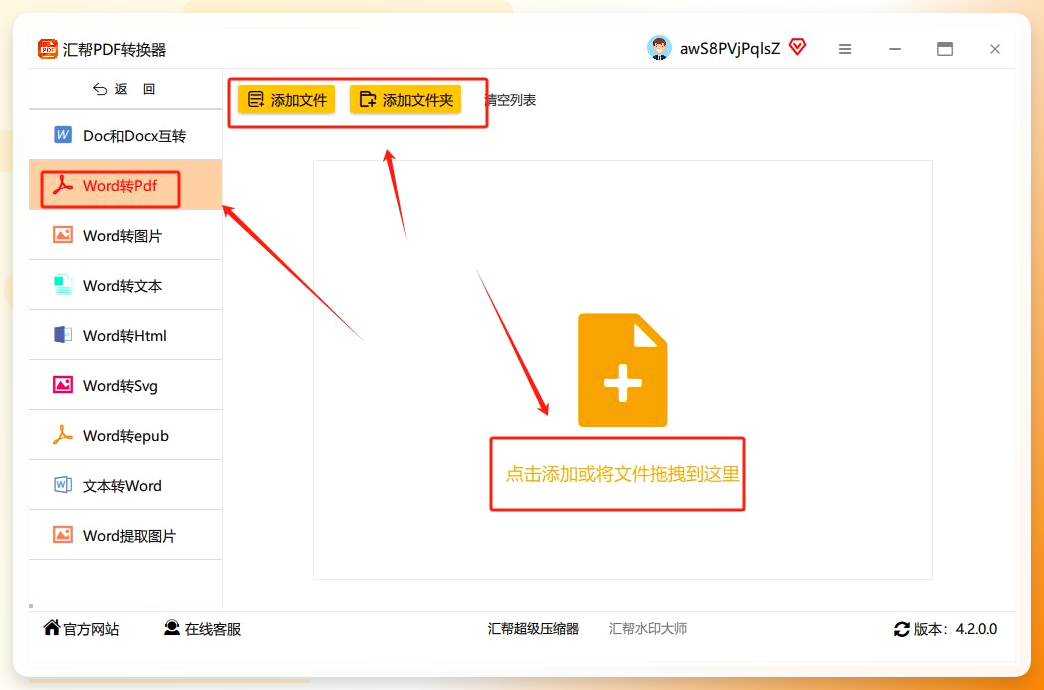This screenshot has height=690, width=1044.
Task: Open the 汇帮超级压缩器 link
Action: click(x=533, y=629)
